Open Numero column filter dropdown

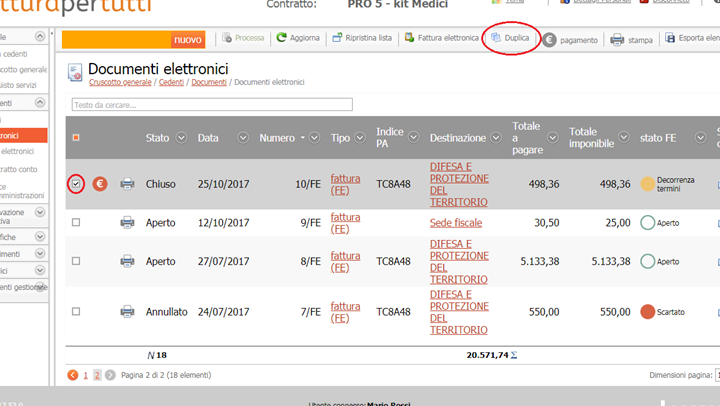[x=314, y=137]
